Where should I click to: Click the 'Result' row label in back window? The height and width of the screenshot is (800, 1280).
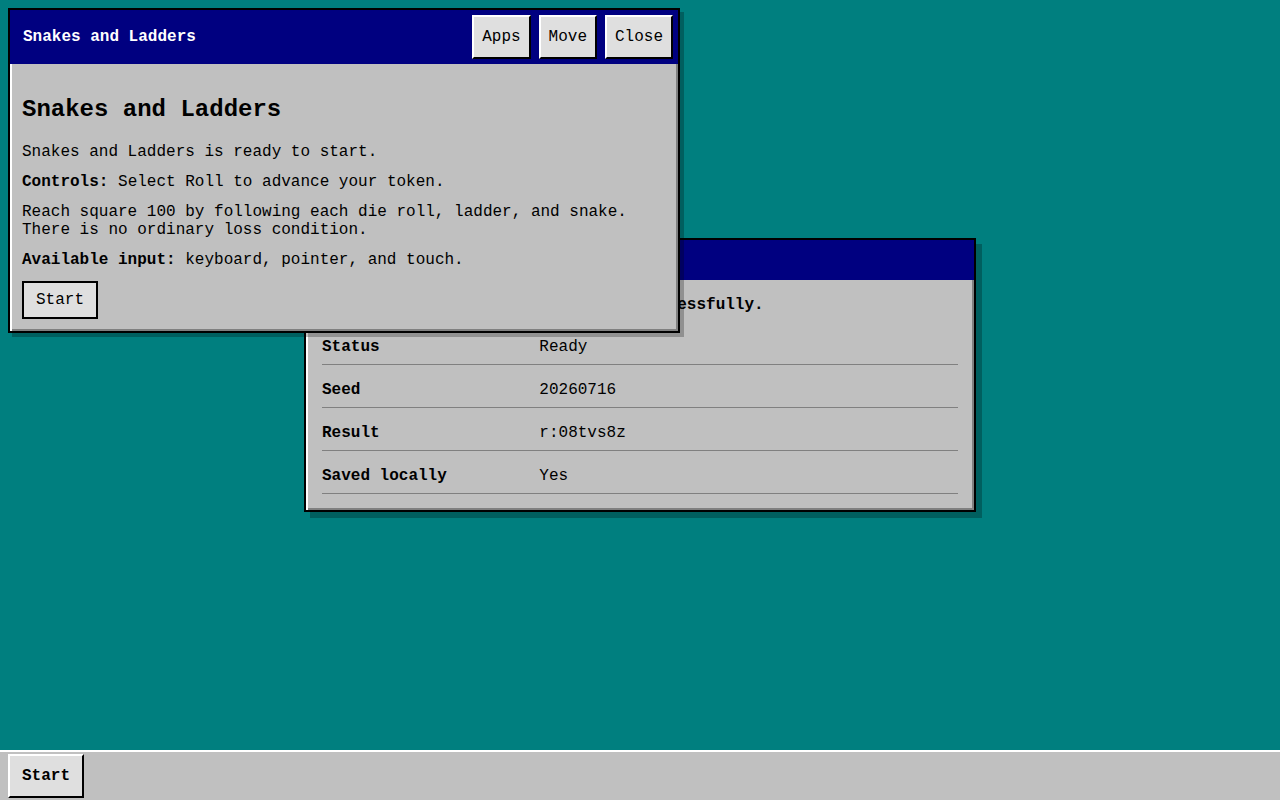[x=351, y=433]
